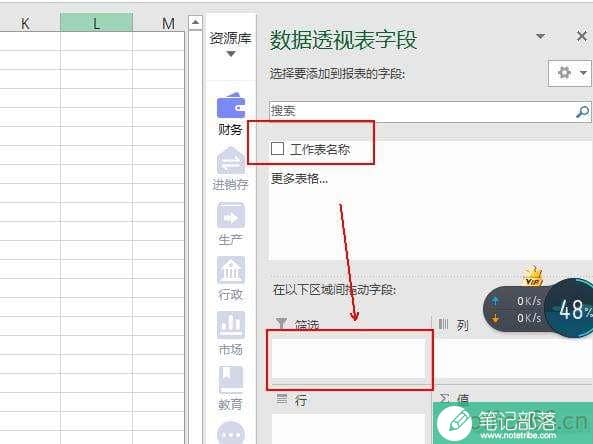Open the pivot field pane options arrow
The width and height of the screenshot is (593, 444).
pyautogui.click(x=540, y=36)
